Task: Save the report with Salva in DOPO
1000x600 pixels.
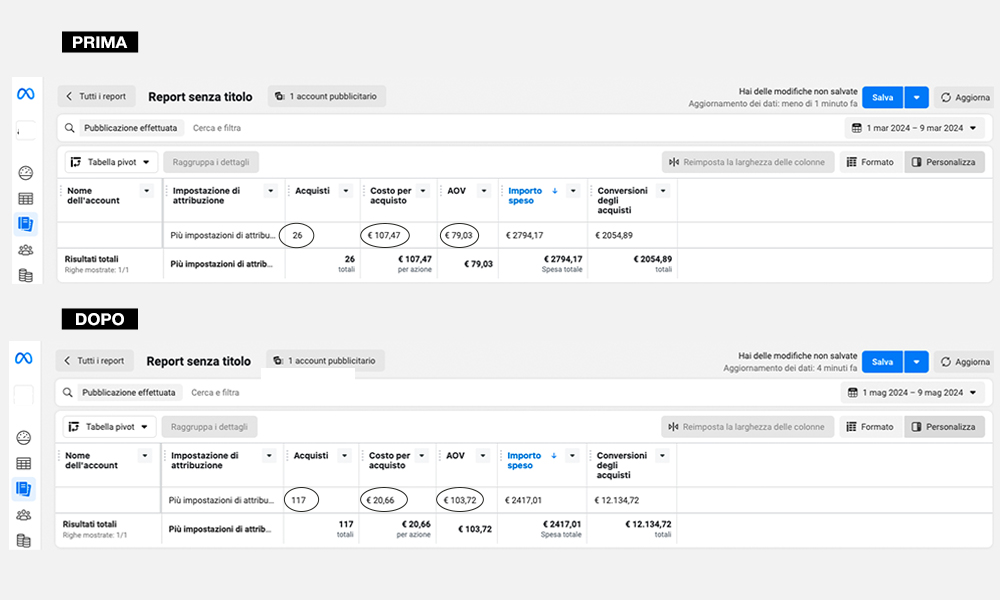Action: pyautogui.click(x=882, y=362)
